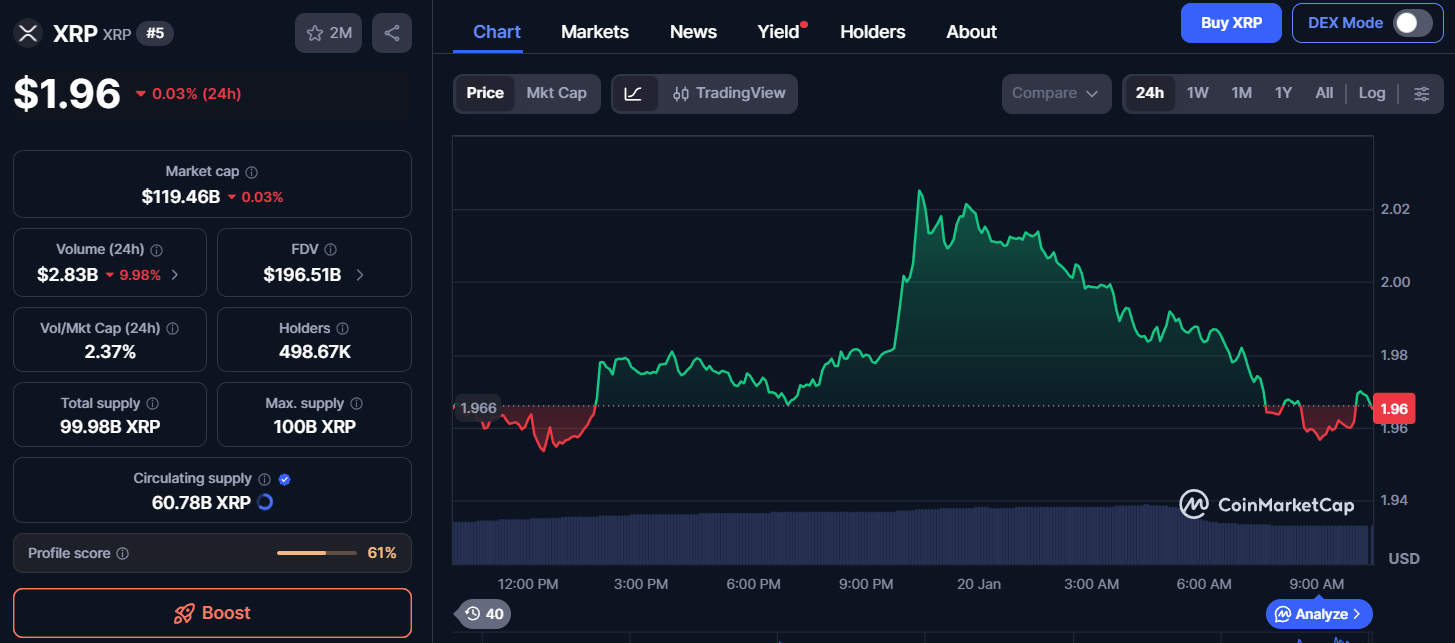Image resolution: width=1455 pixels, height=643 pixels.
Task: Switch chart to Mkt Cap view
Action: coord(556,93)
